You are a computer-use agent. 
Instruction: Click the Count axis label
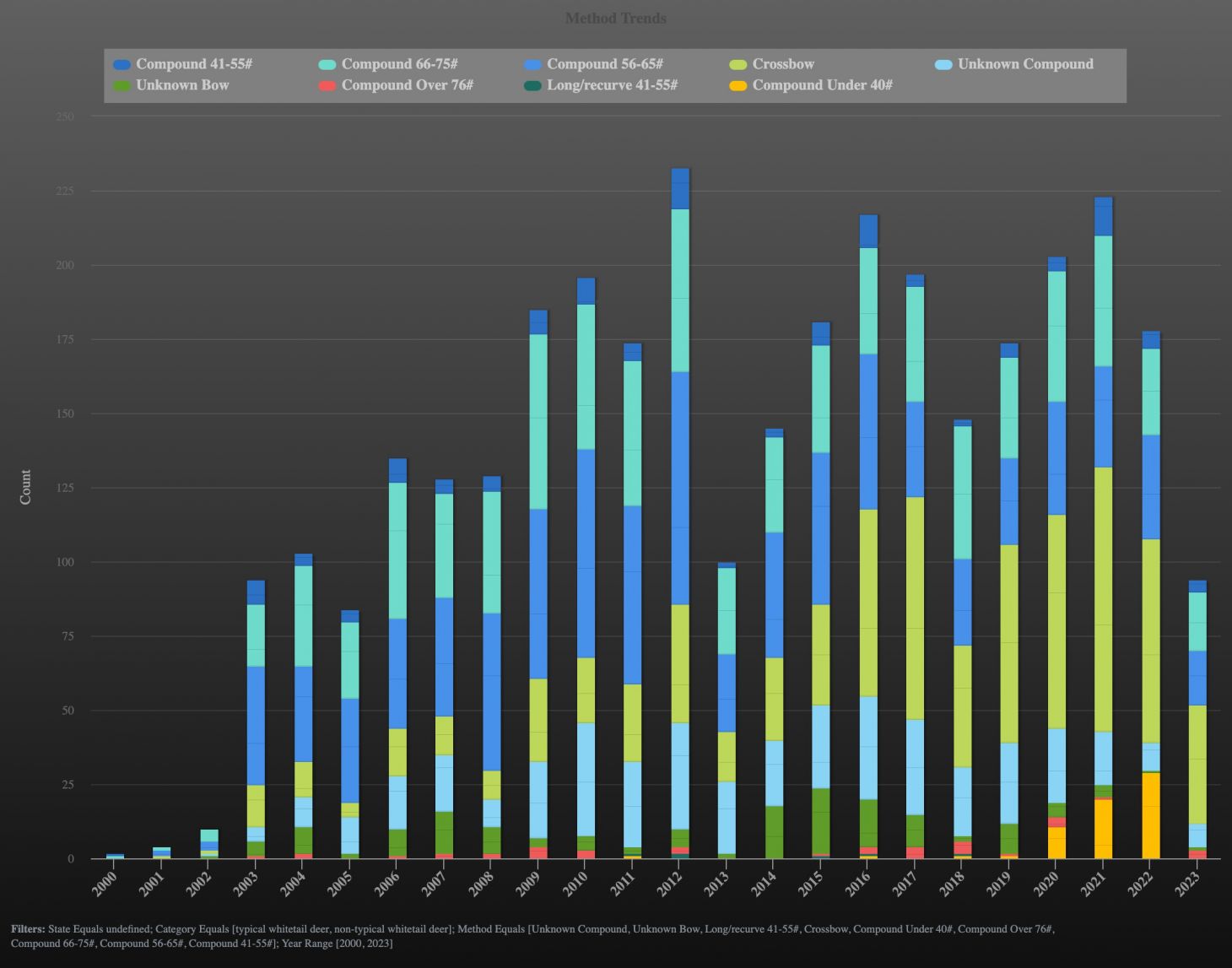[25, 487]
